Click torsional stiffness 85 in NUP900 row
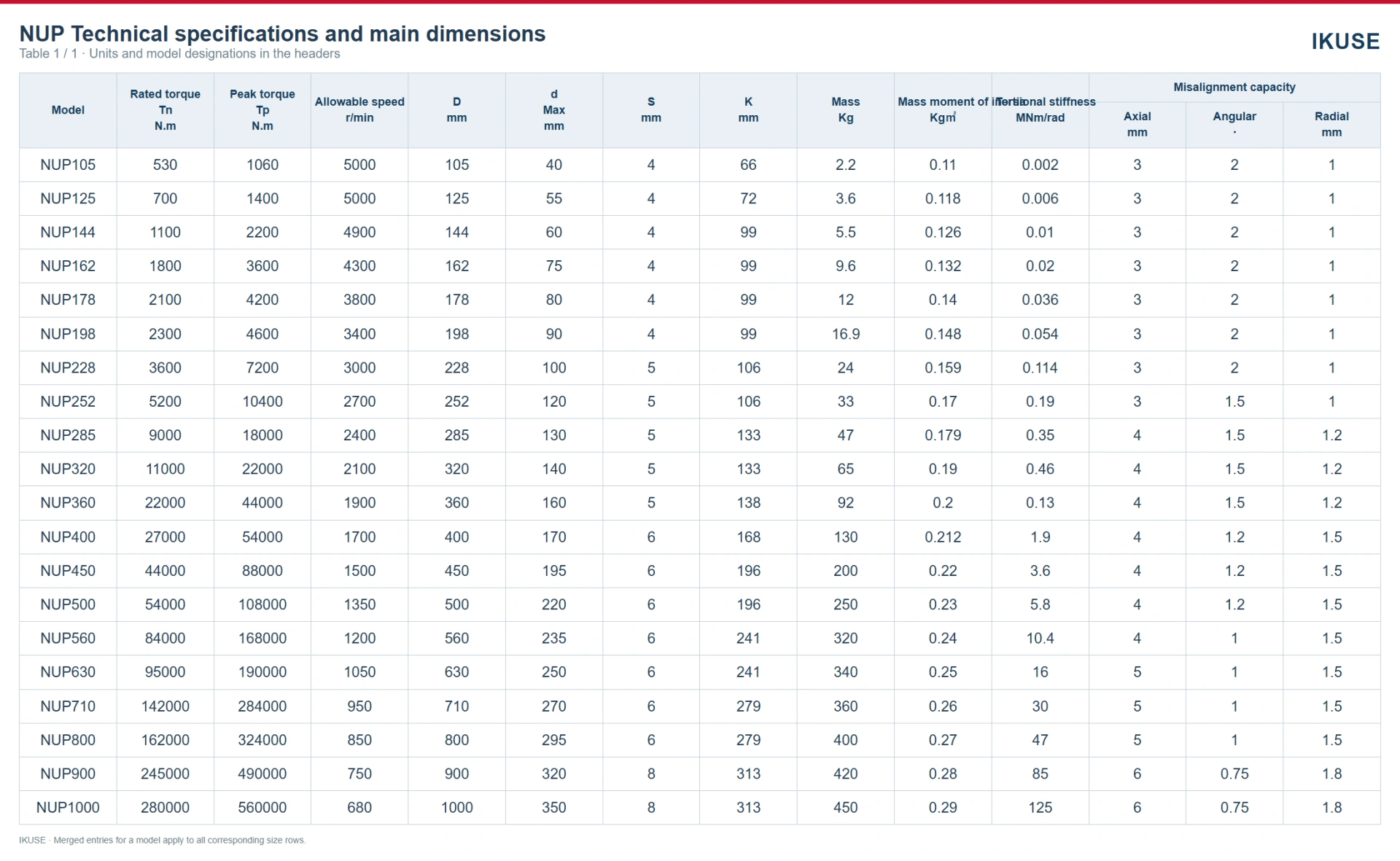Screen dimensions: 1400x861 click(1040, 774)
